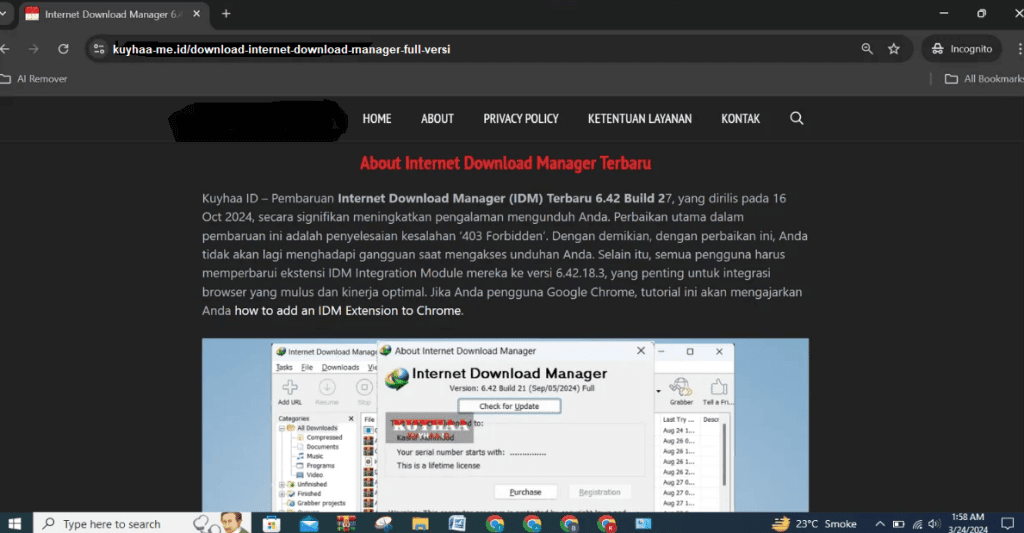The height and width of the screenshot is (533, 1024).
Task: Open the Mail app from taskbar
Action: click(309, 523)
